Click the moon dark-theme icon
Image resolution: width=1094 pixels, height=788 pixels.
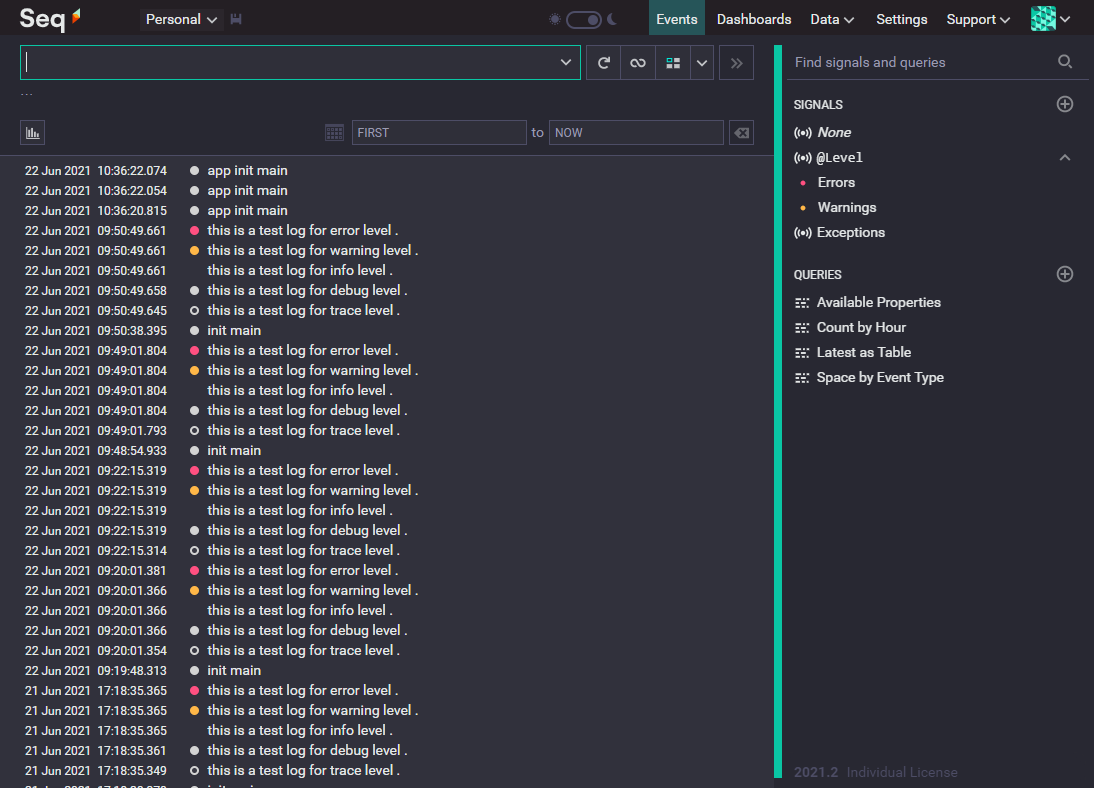pyautogui.click(x=612, y=20)
